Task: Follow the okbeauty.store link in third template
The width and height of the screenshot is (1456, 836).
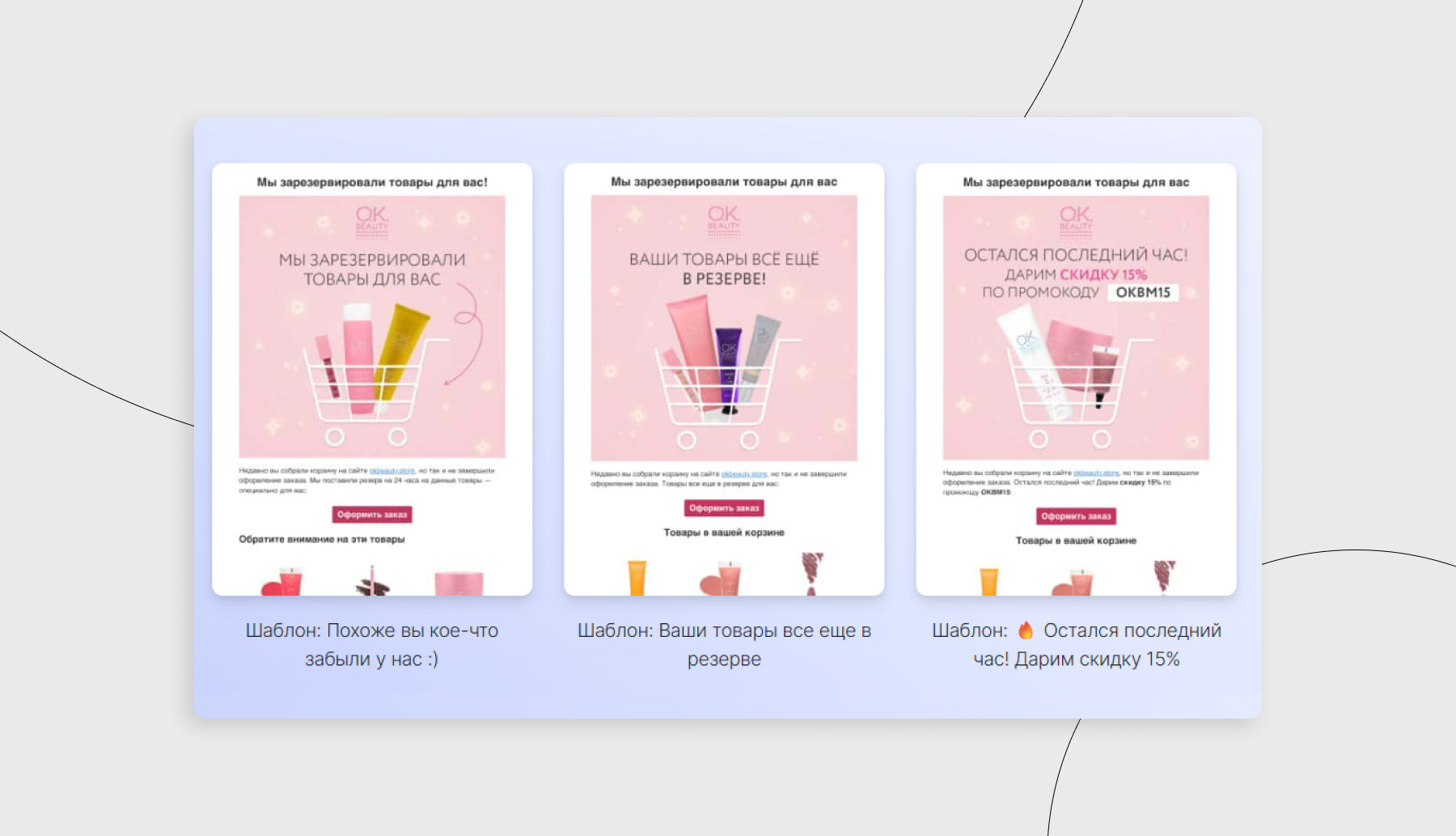Action: click(x=1096, y=473)
